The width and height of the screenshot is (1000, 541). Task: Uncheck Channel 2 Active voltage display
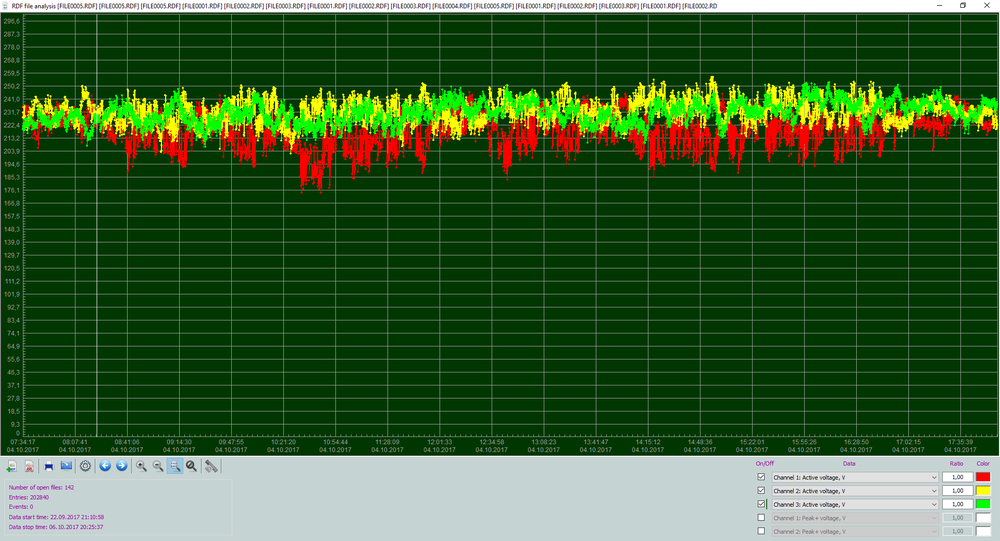click(761, 491)
